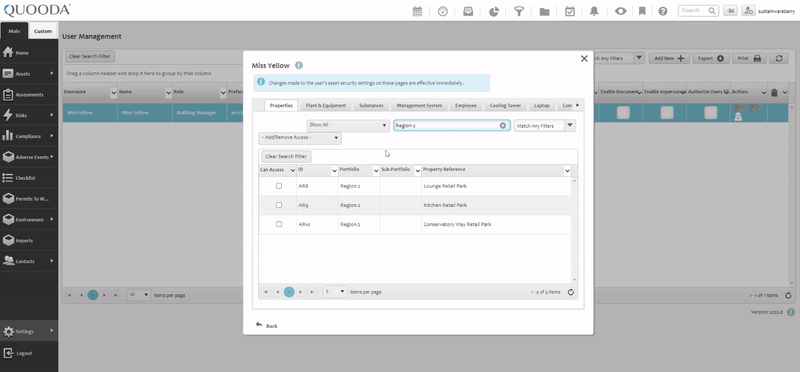
Task: Switch to the Plant & Equipment tab
Action: tap(326, 106)
